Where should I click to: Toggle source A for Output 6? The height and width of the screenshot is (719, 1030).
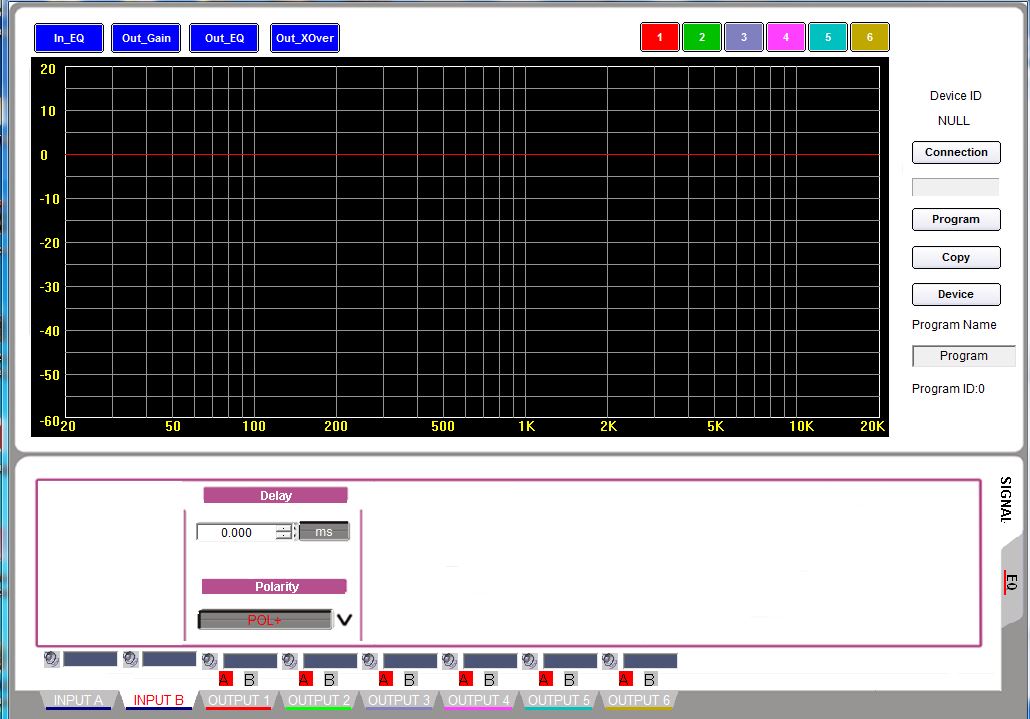[x=625, y=679]
